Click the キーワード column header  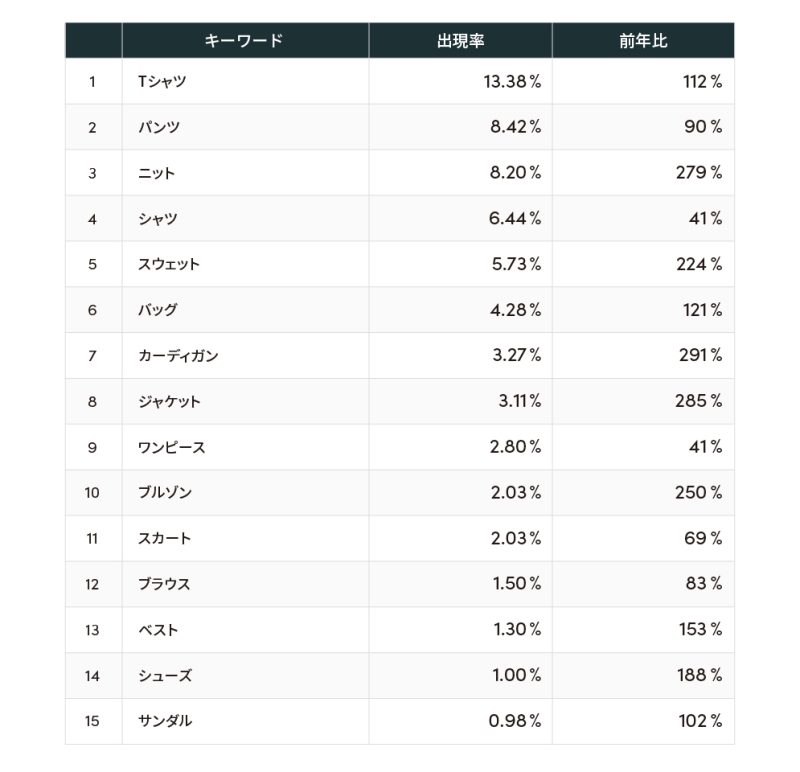tap(244, 41)
